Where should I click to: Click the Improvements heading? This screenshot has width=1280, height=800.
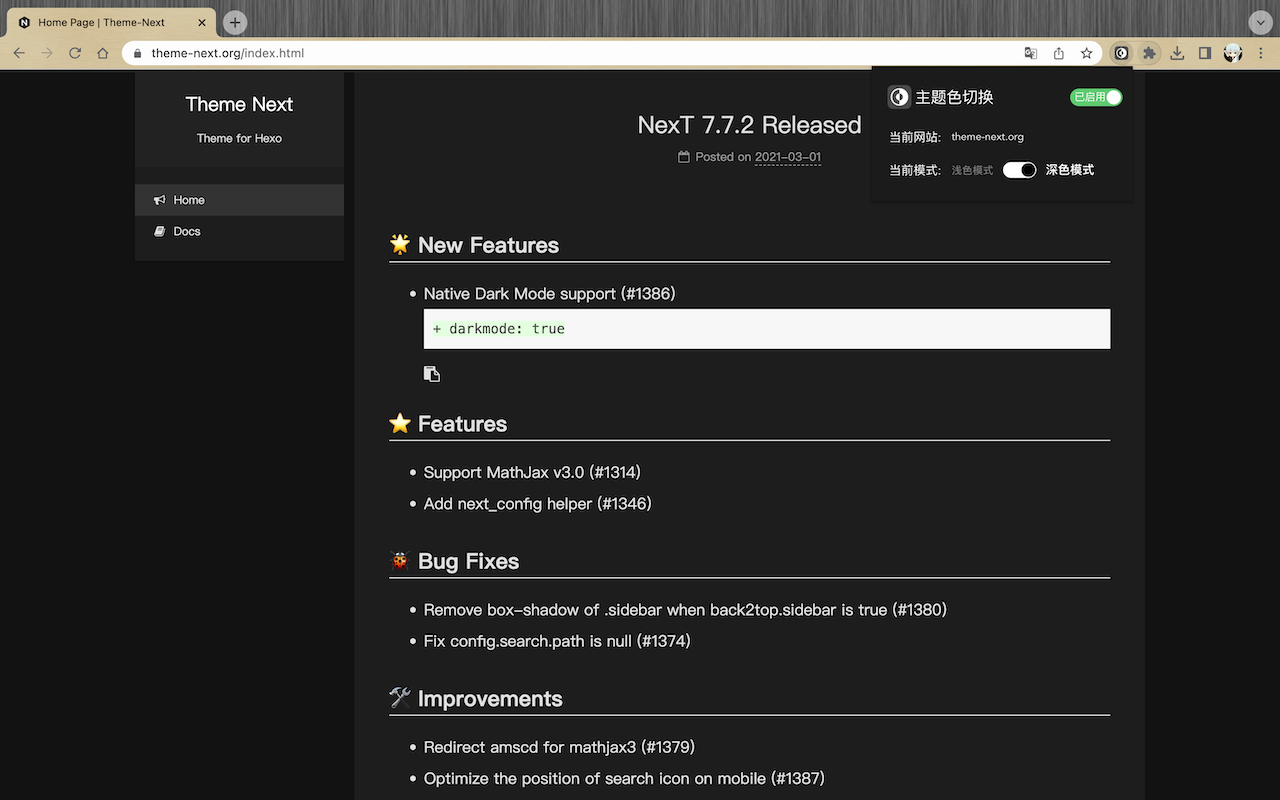[490, 699]
